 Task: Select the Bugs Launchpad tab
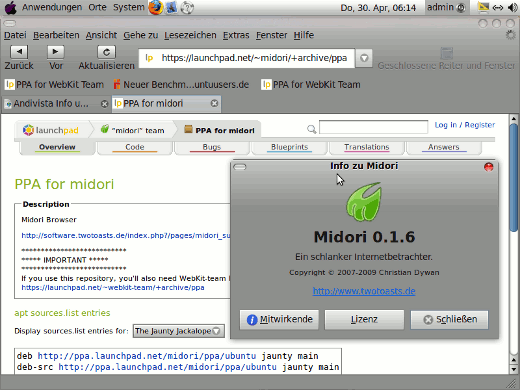click(x=212, y=147)
